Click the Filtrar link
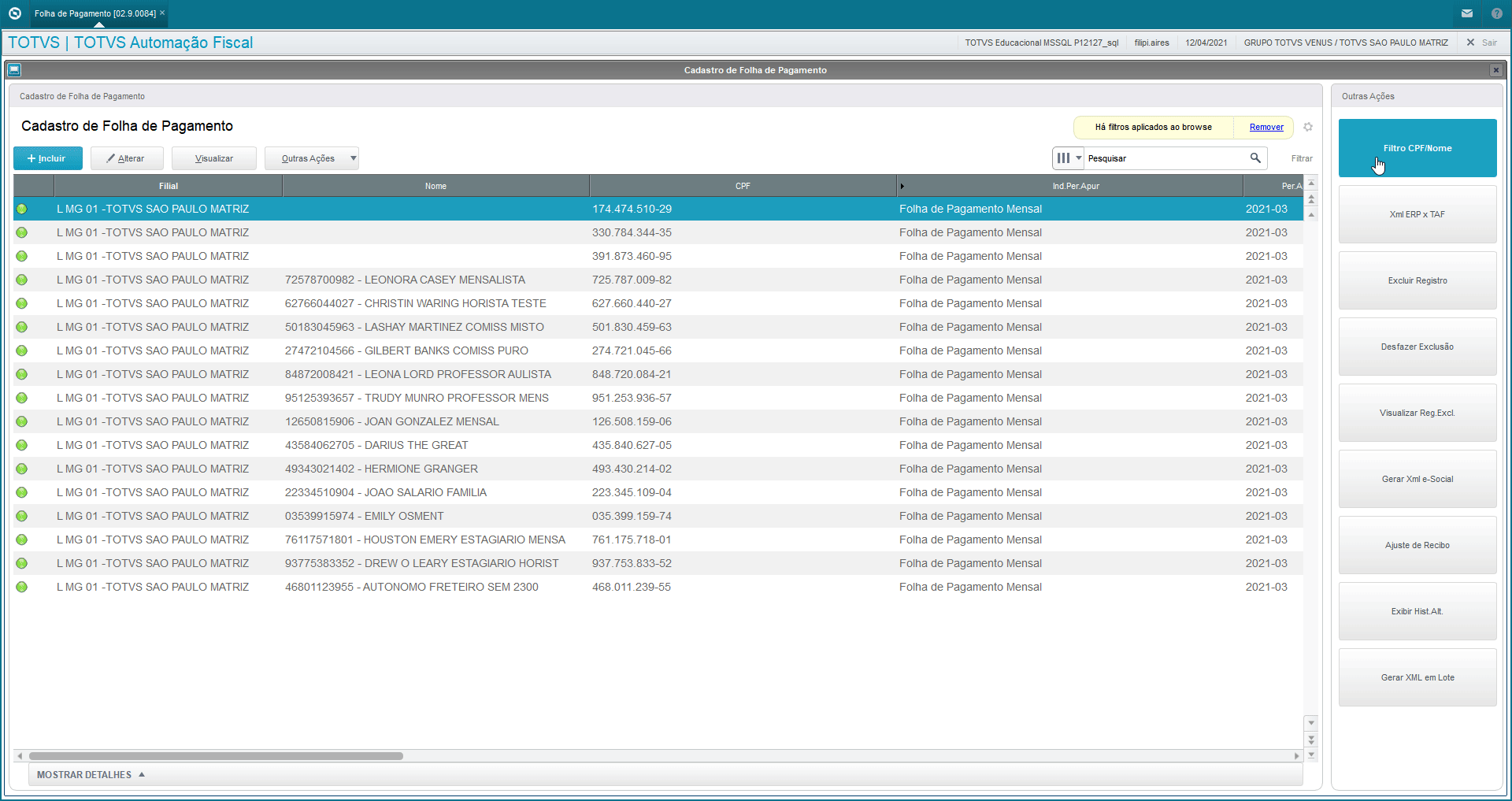 tap(1302, 158)
